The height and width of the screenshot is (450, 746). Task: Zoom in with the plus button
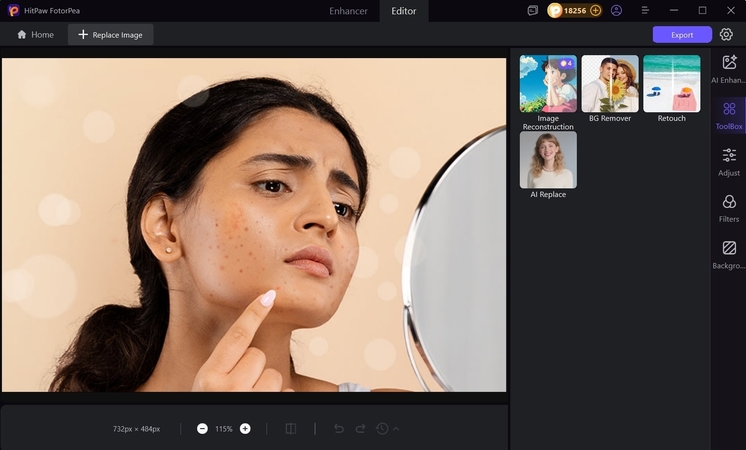pos(245,429)
